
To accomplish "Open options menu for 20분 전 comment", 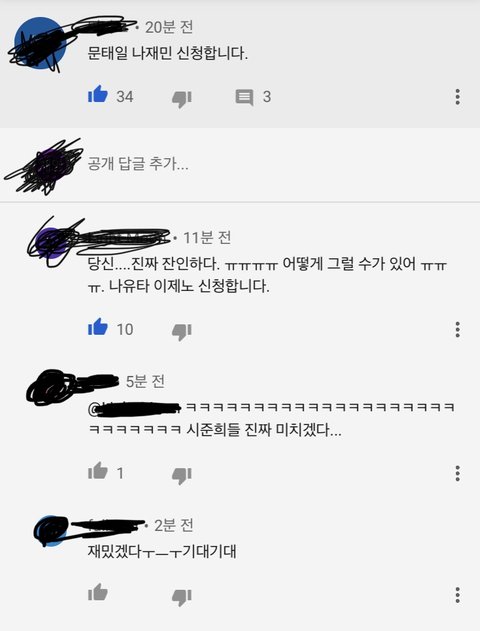I will [x=457, y=97].
